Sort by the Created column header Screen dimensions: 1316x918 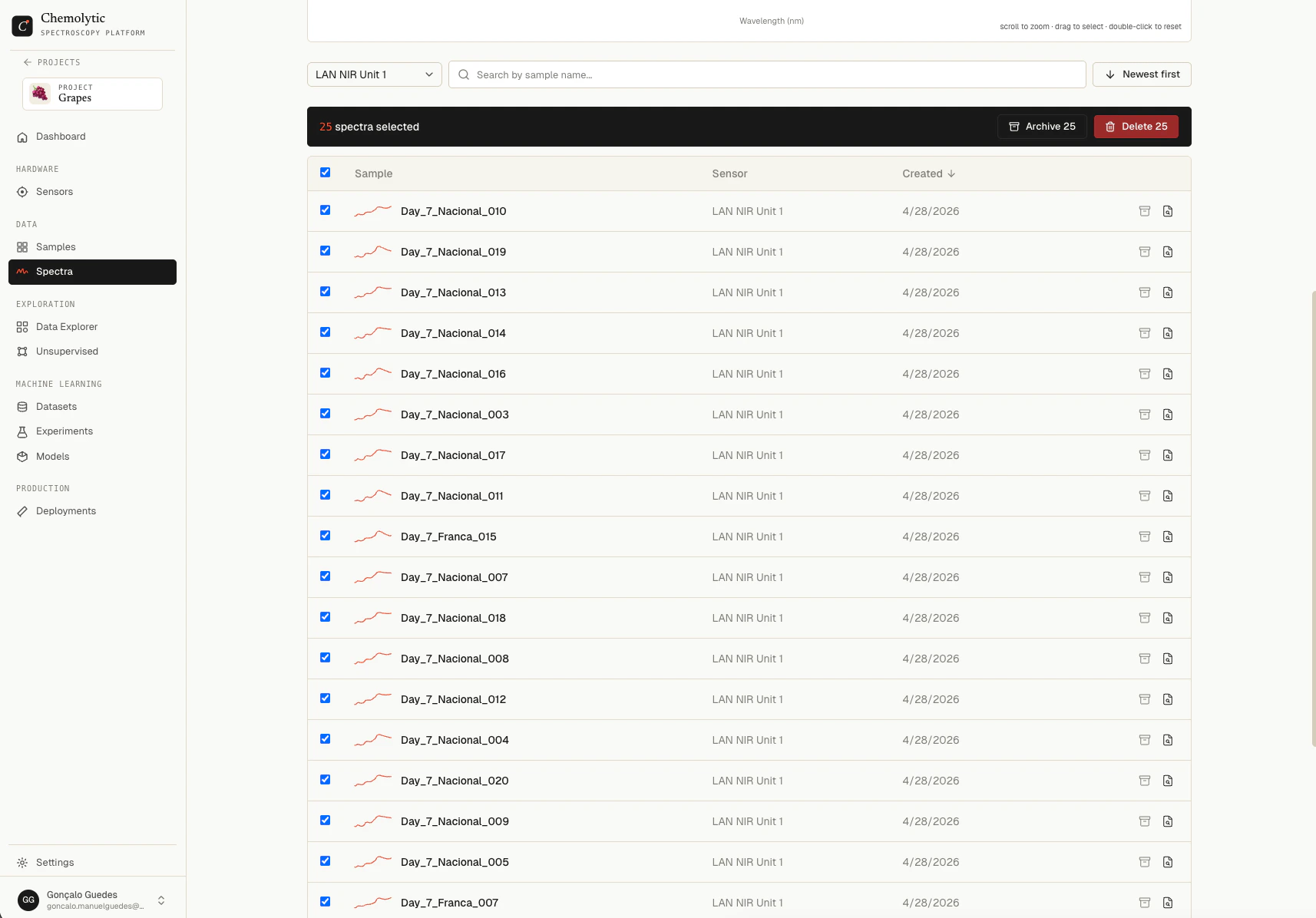click(928, 173)
